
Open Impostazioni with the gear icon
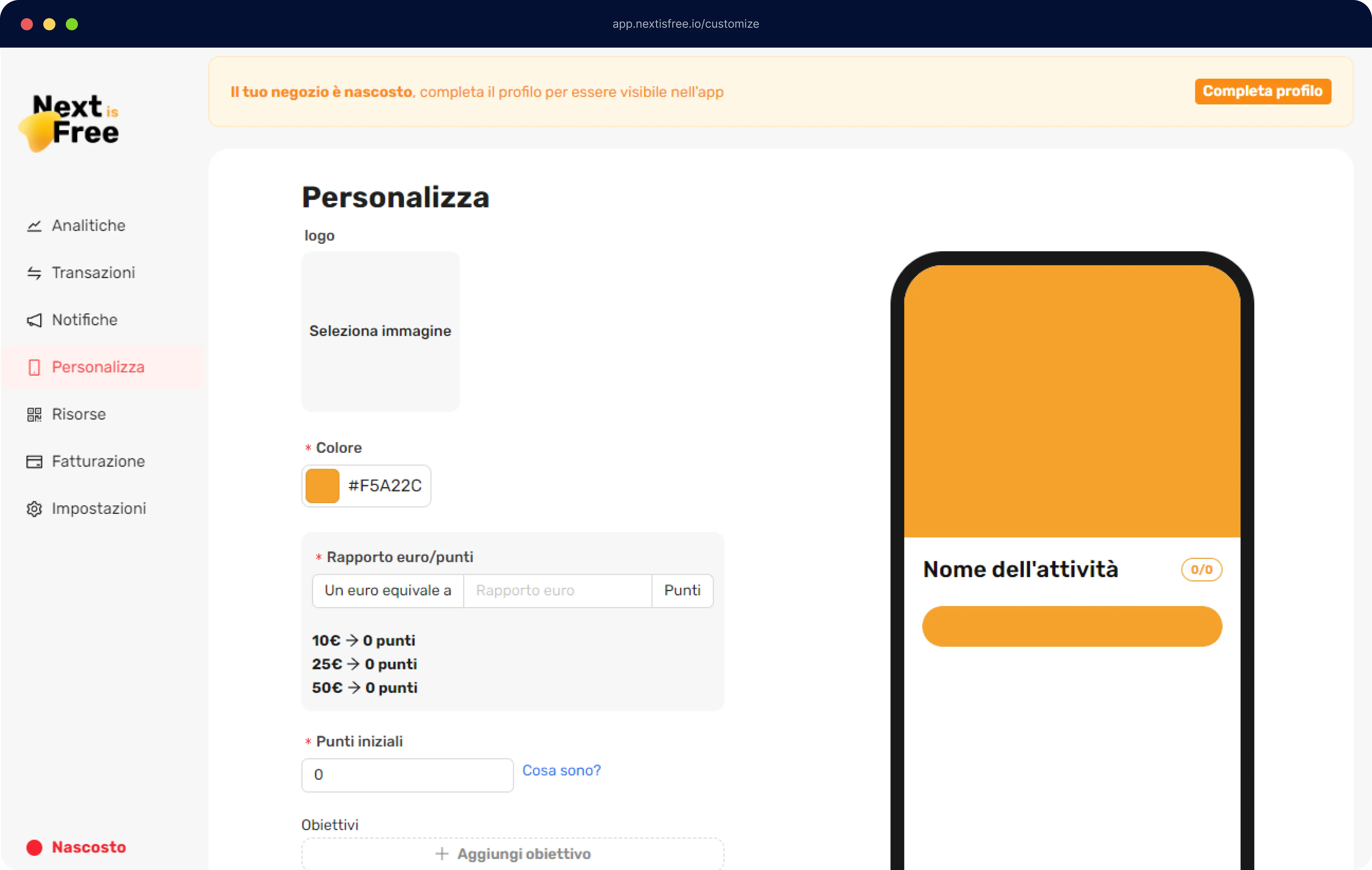[x=34, y=509]
